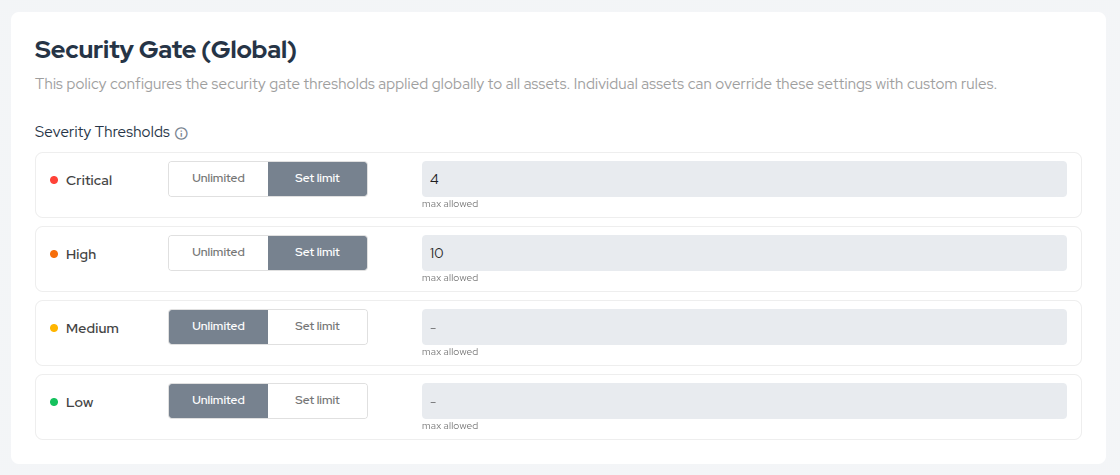The width and height of the screenshot is (1120, 475).
Task: Choose Unlimited for Low severity
Action: pos(218,401)
